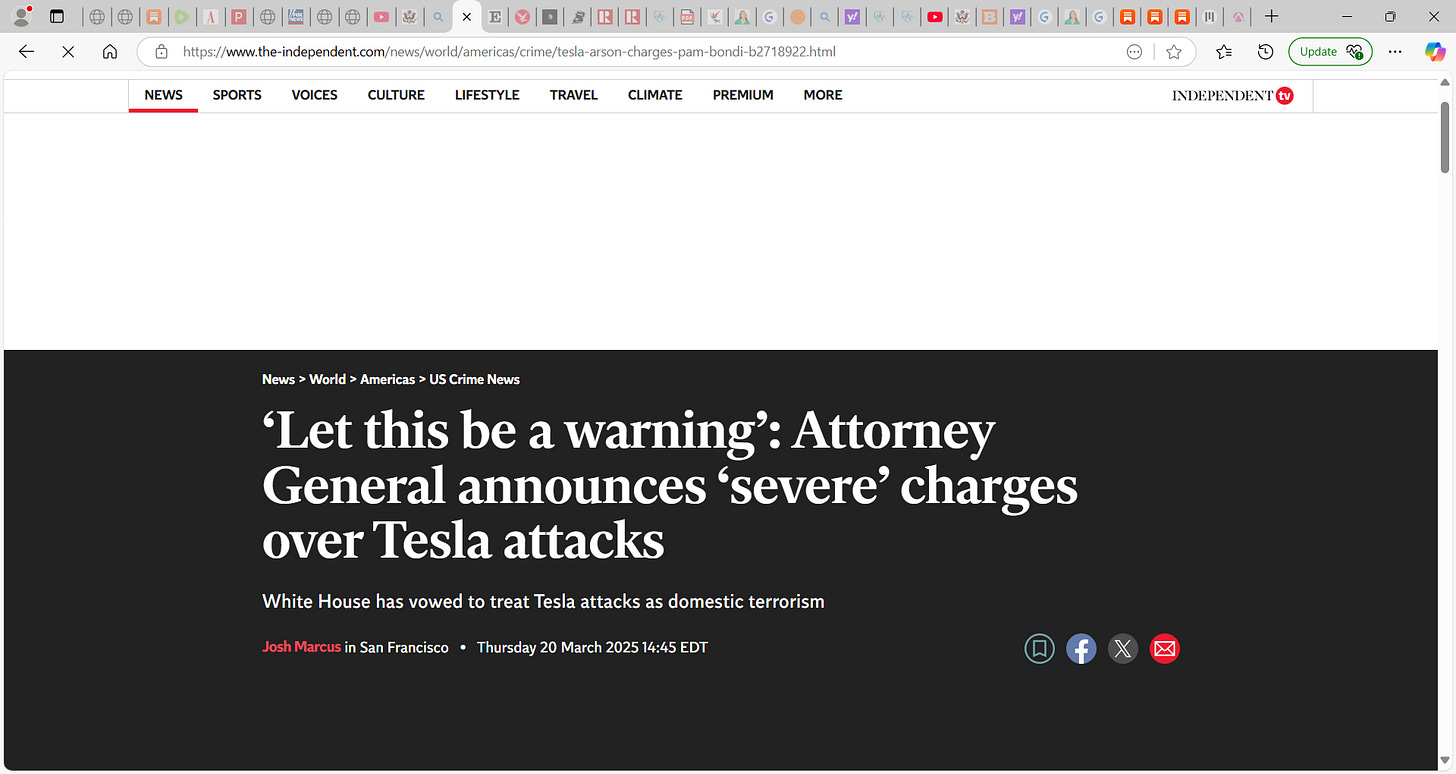This screenshot has height=774, width=1456.
Task: Go back to the previous page
Action: point(27,52)
